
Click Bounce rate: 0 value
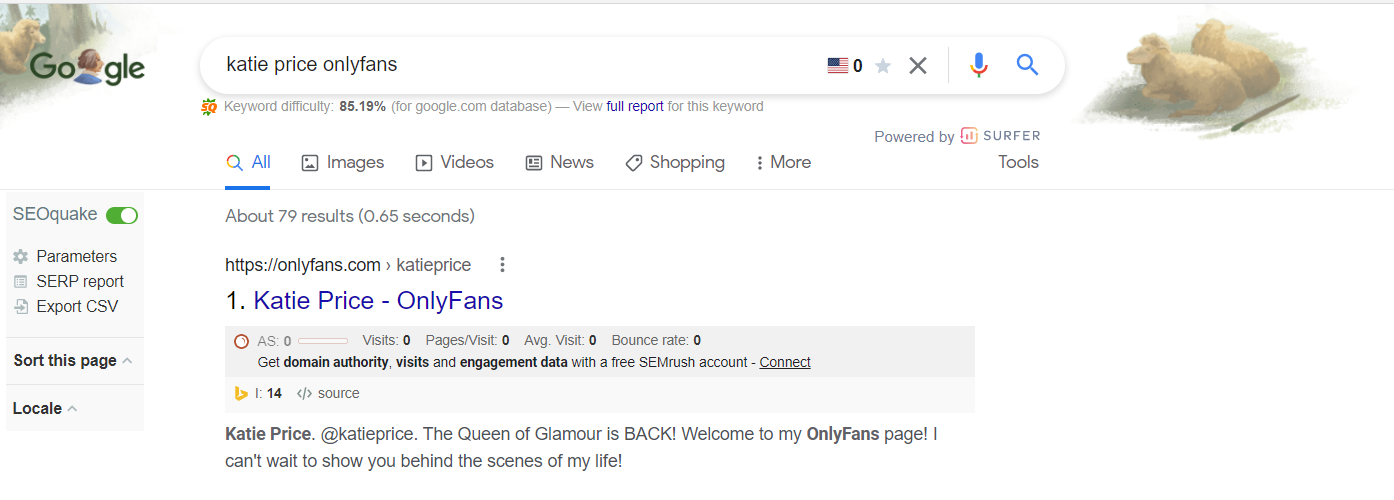pyautogui.click(x=656, y=341)
